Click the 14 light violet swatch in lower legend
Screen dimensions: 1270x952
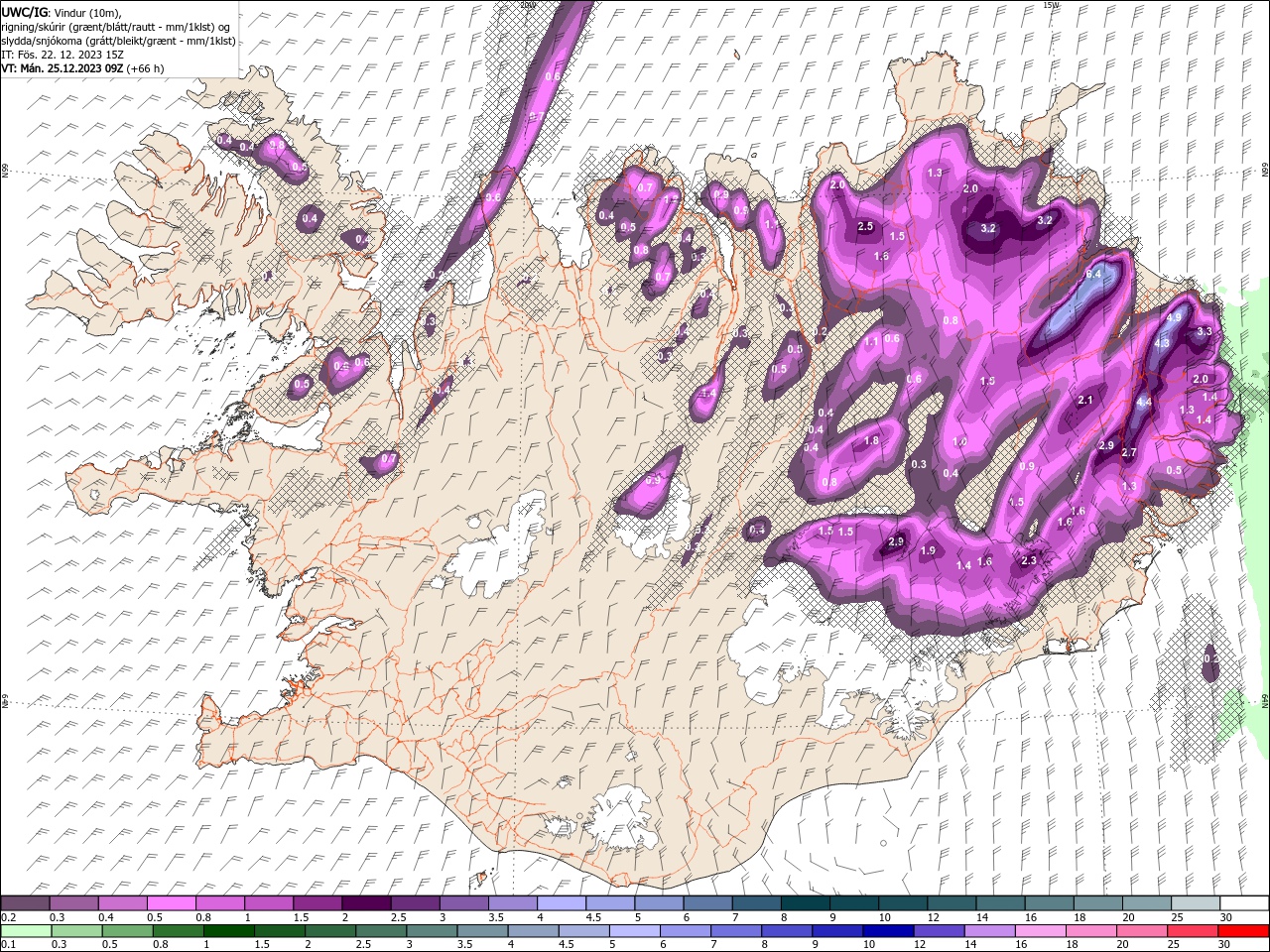click(989, 931)
